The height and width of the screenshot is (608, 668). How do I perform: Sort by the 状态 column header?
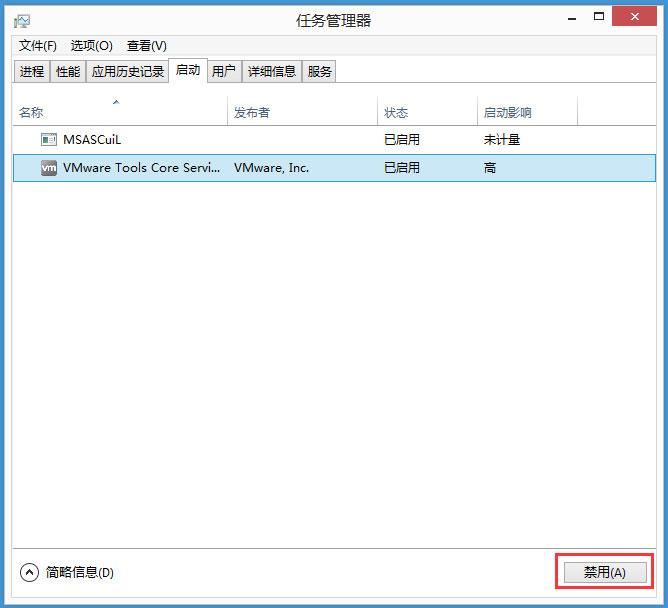tap(427, 112)
